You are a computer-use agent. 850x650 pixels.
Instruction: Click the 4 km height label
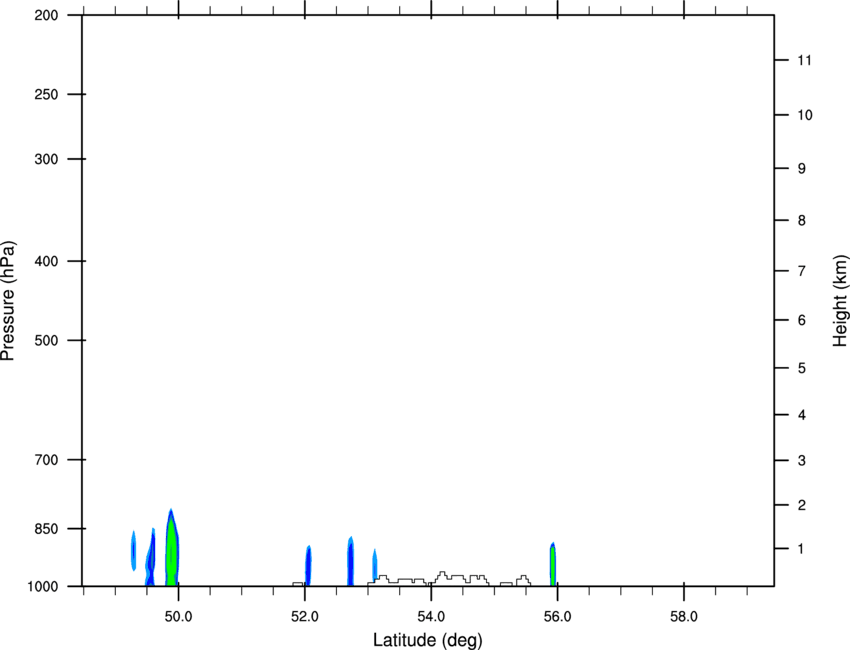point(802,415)
